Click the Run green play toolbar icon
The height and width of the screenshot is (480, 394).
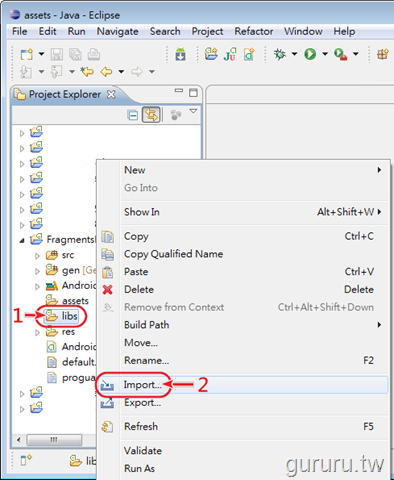(x=310, y=54)
